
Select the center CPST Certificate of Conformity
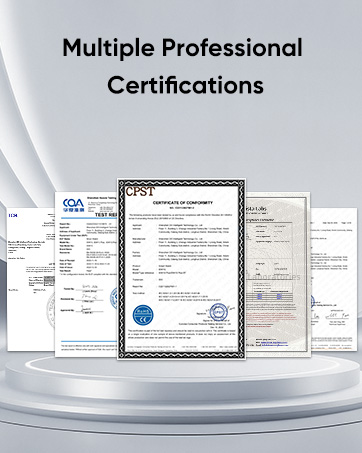pyautogui.click(x=182, y=269)
